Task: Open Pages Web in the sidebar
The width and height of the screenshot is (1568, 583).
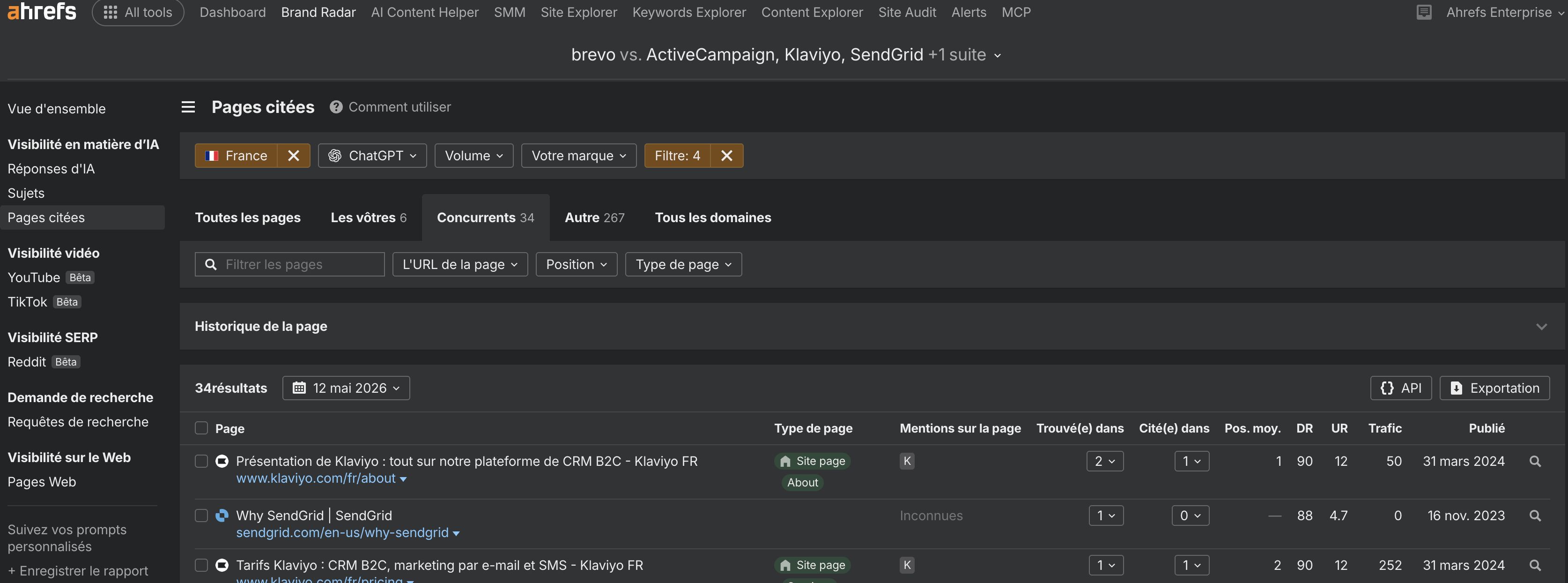Action: 42,482
